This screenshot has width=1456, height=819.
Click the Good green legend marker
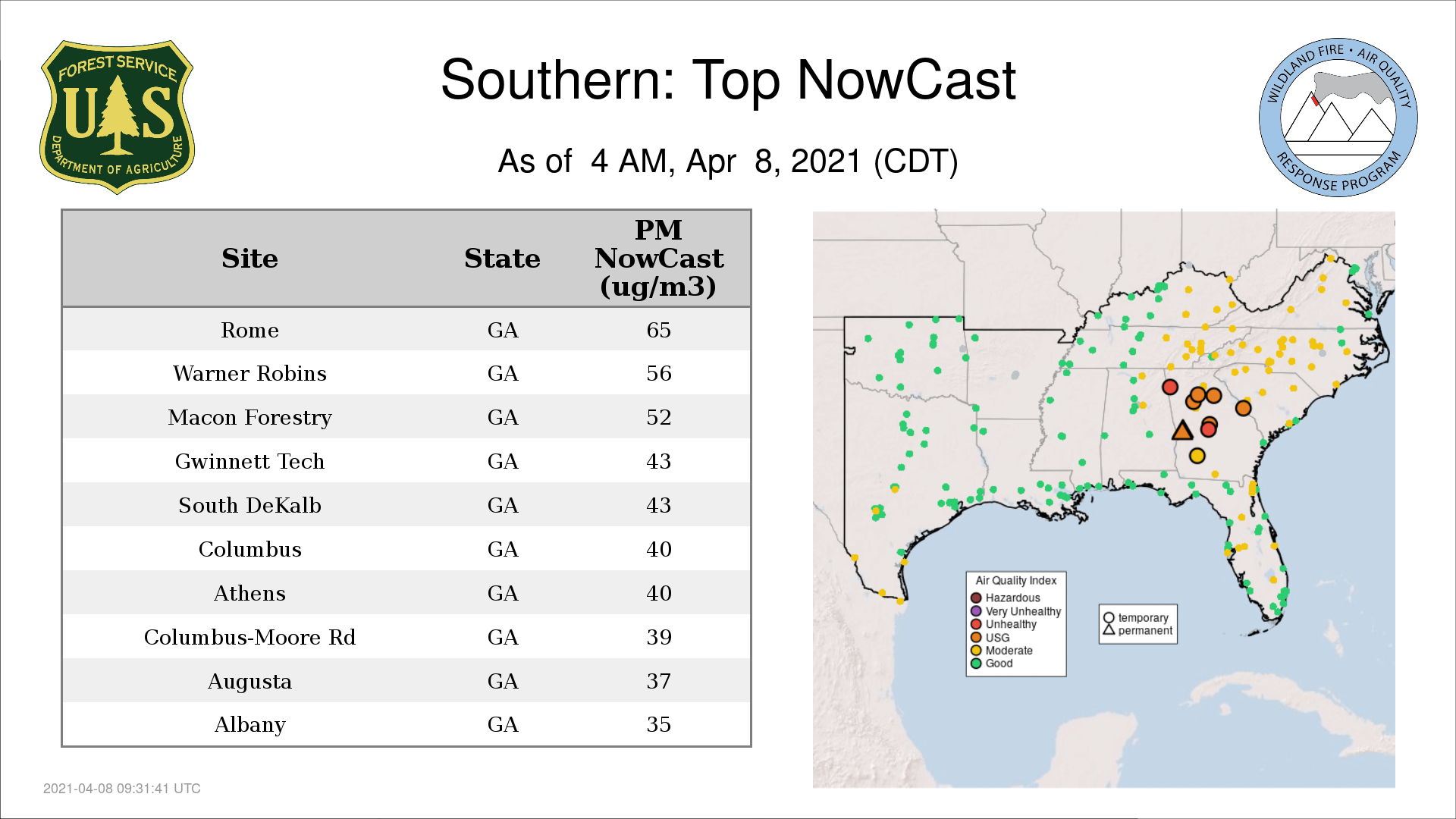click(976, 664)
